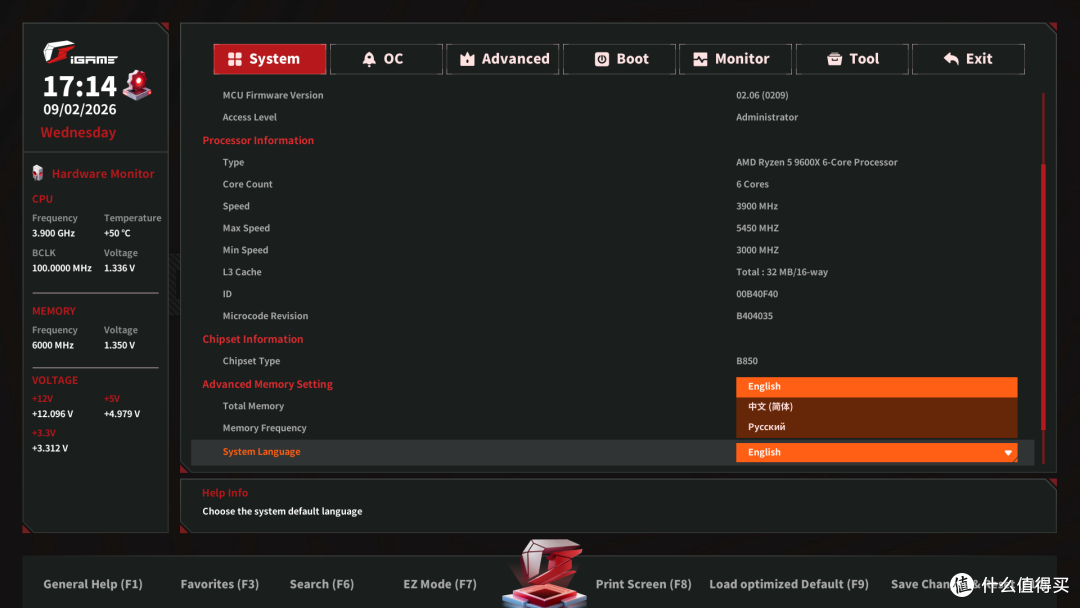Screen dimensions: 1080x608
Task: Click the pulse icon on the Monitor tab
Action: 700,59
